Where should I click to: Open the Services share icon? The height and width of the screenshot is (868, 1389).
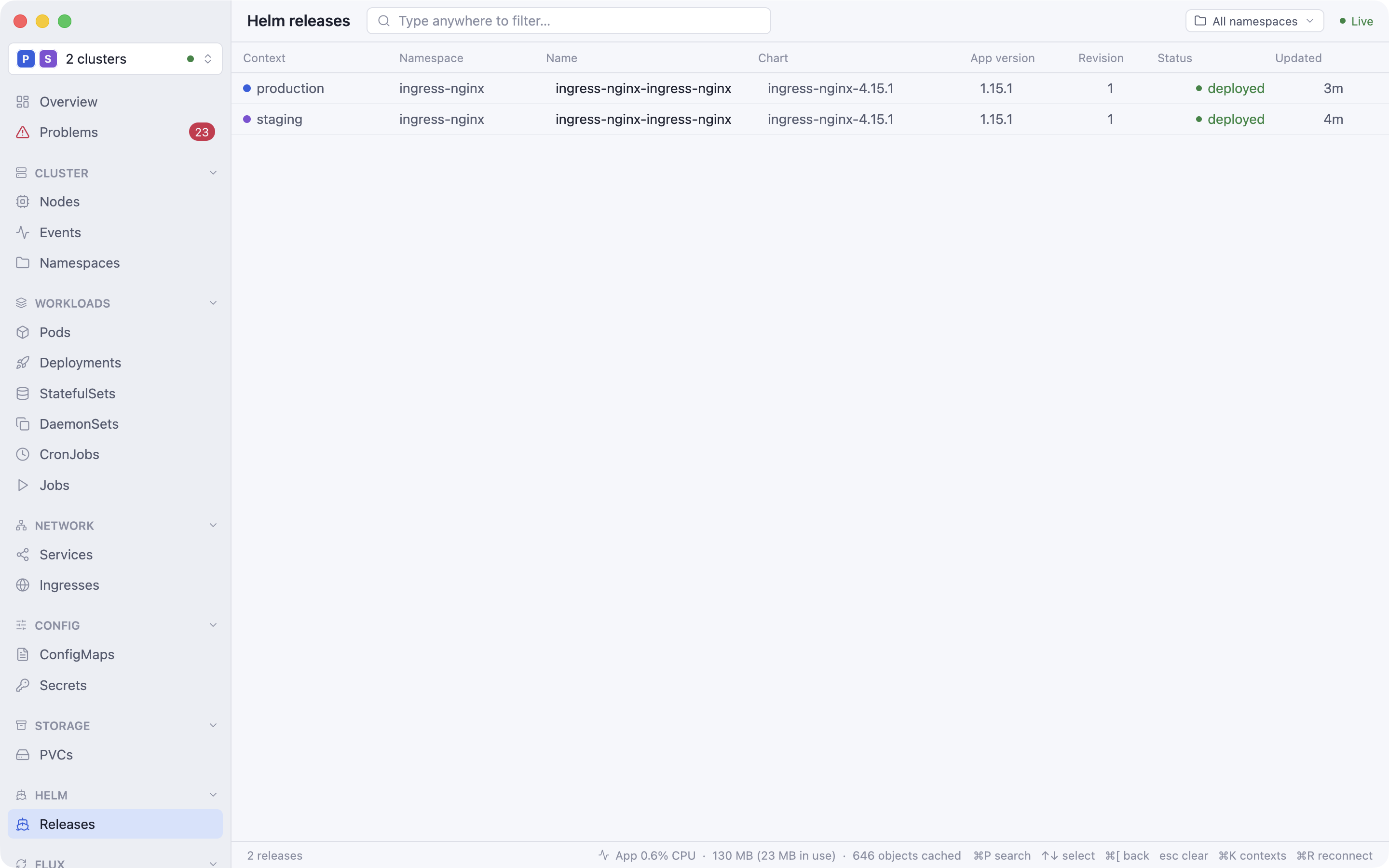22,555
